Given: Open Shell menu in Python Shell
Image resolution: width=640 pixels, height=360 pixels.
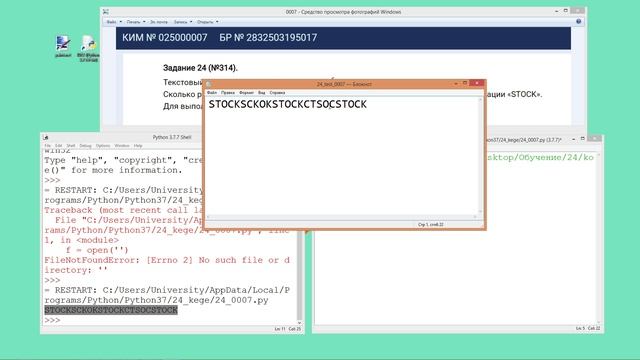Looking at the screenshot, I should coord(71,146).
